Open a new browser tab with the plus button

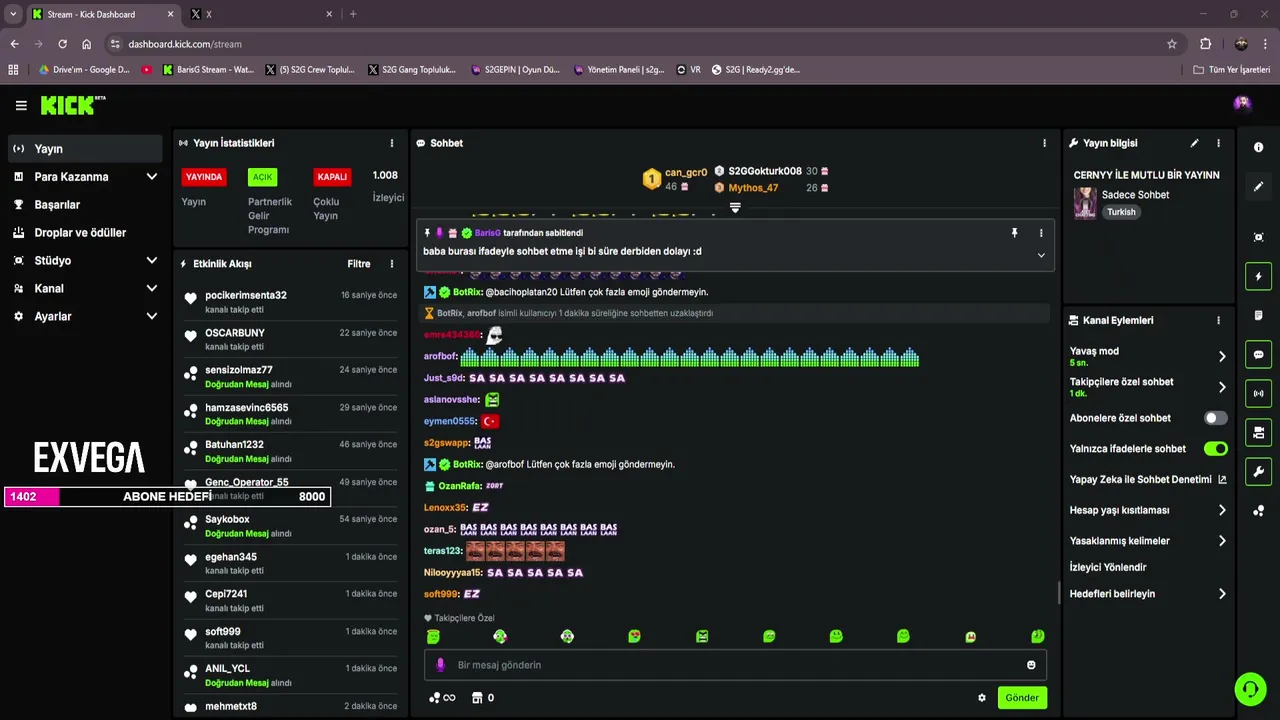(353, 14)
